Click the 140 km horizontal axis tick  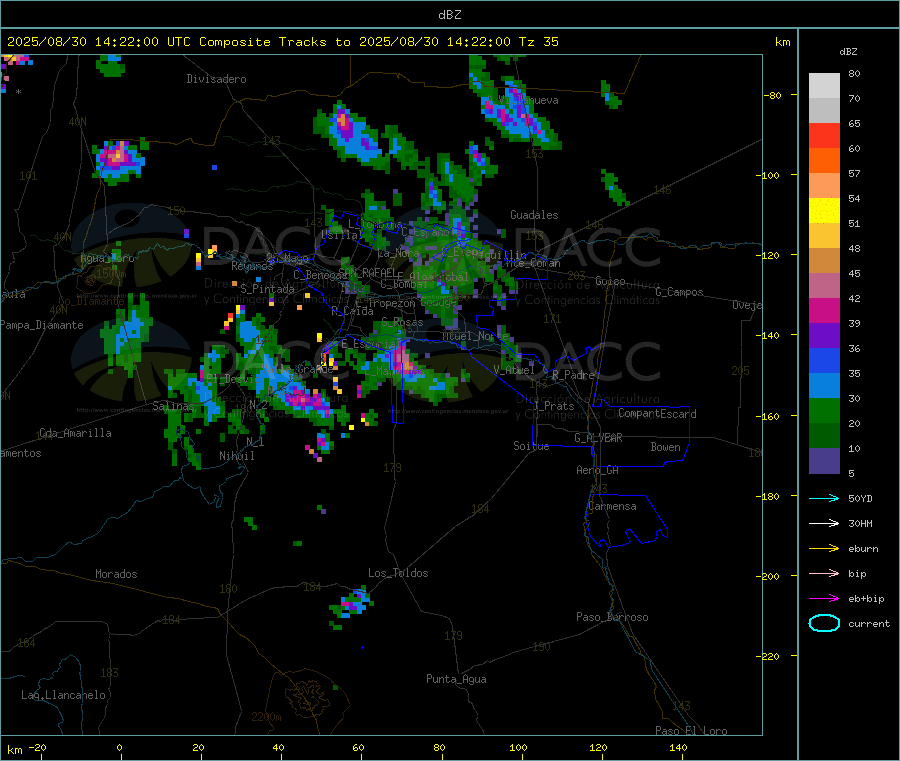pos(678,747)
